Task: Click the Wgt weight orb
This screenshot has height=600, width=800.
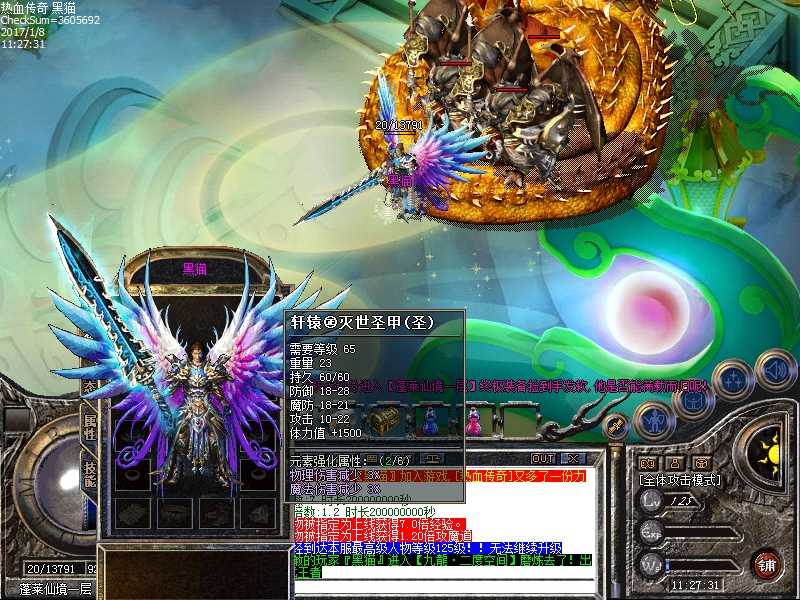Action: (x=652, y=565)
